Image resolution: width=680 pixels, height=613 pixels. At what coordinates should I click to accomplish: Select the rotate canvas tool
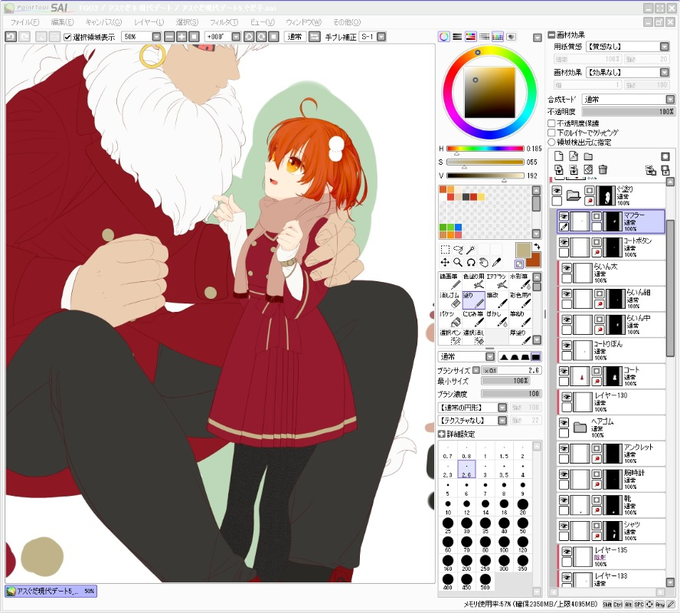471,262
